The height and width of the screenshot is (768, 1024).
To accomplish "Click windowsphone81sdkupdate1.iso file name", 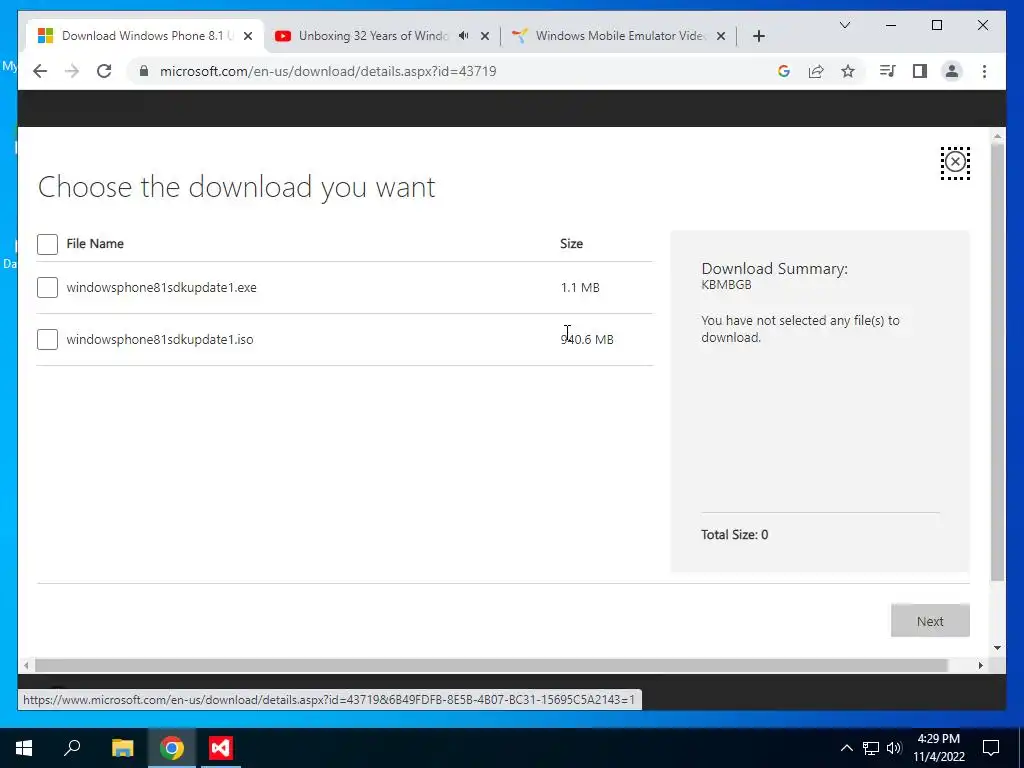I will (x=160, y=339).
